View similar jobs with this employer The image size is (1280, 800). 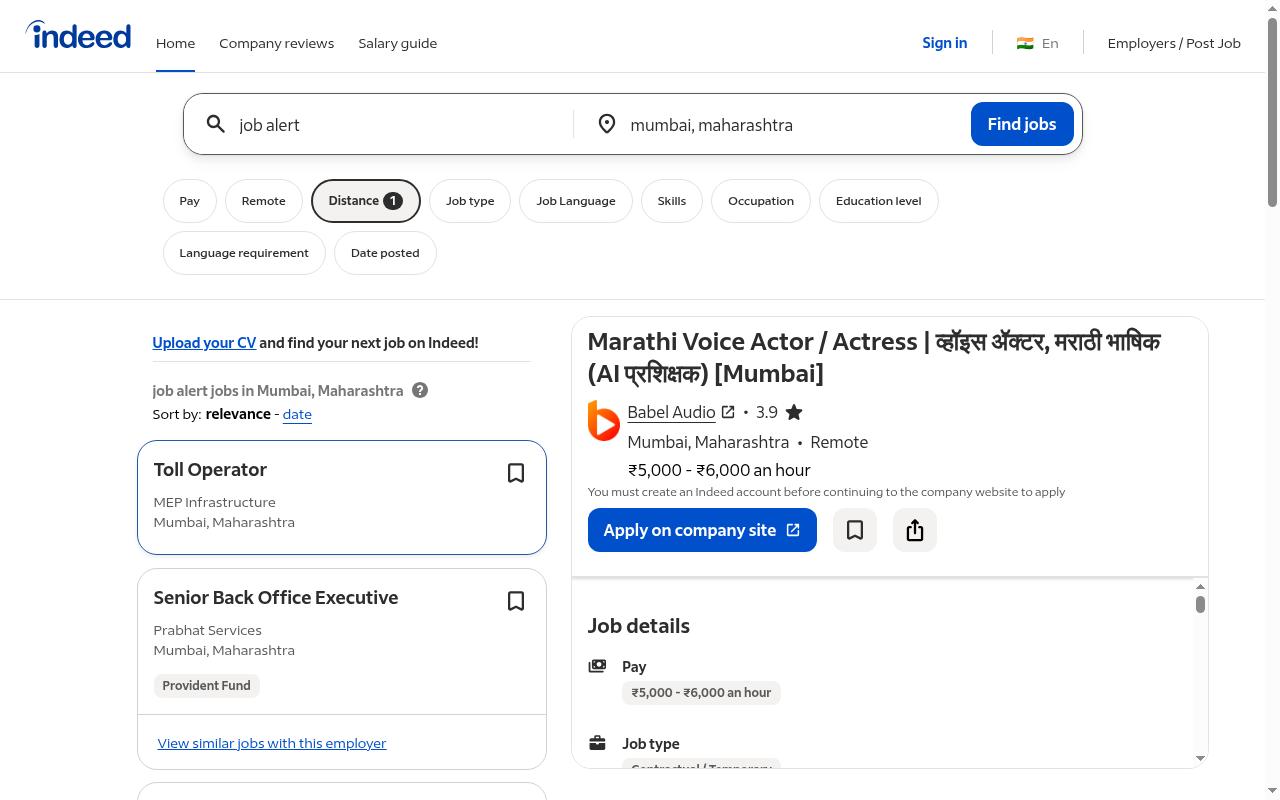[x=272, y=743]
